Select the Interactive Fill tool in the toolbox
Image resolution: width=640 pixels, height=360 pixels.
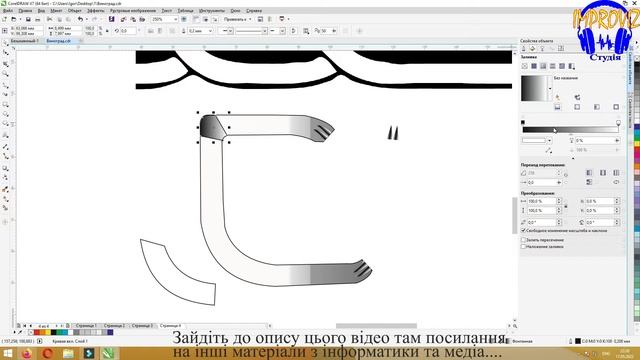5,199
